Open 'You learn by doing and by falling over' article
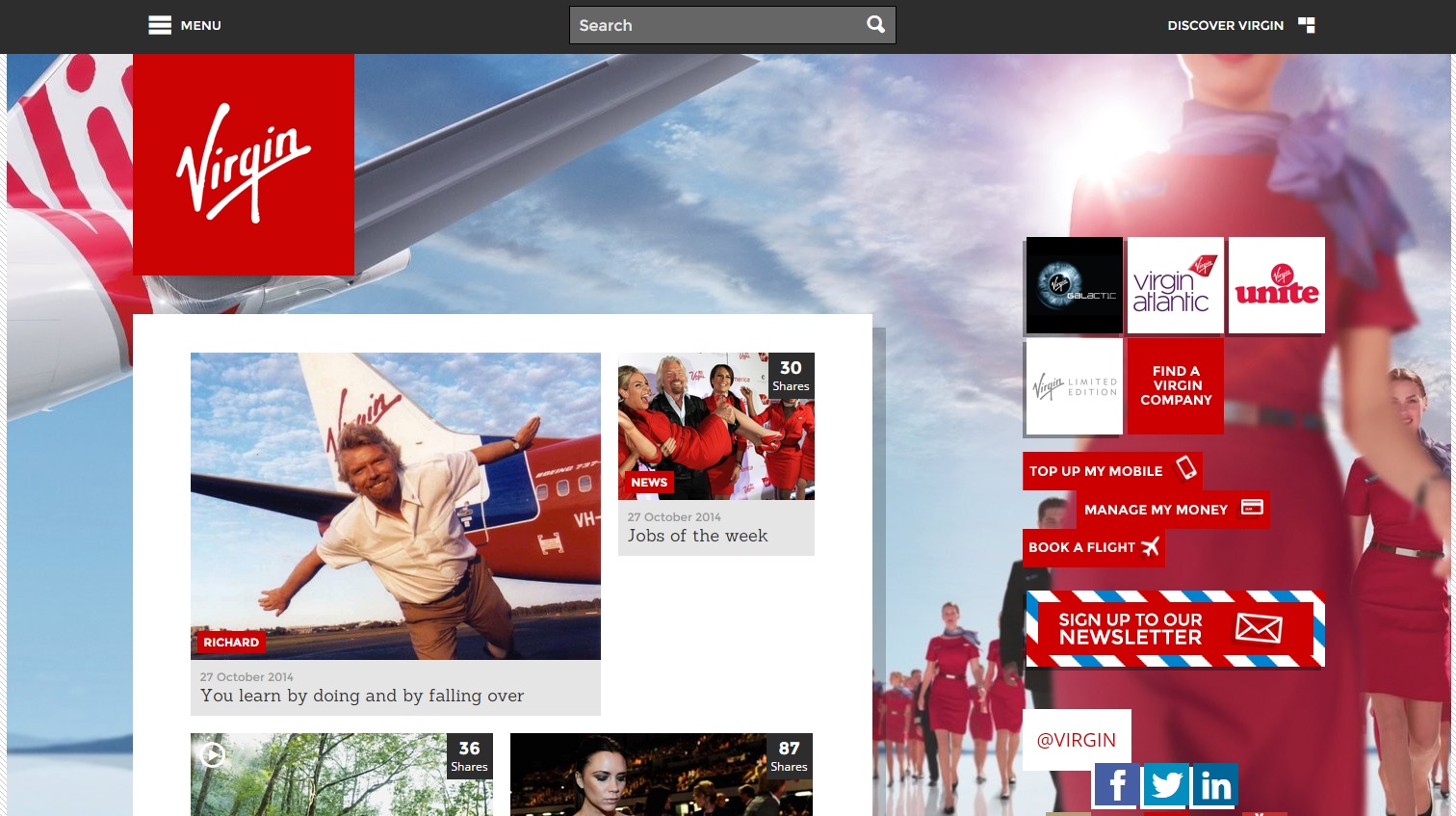Viewport: 1456px width, 816px height. (362, 696)
